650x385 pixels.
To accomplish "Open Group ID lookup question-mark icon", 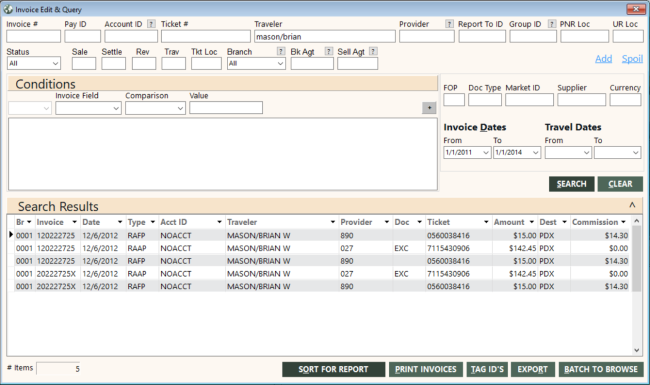I will [551, 24].
